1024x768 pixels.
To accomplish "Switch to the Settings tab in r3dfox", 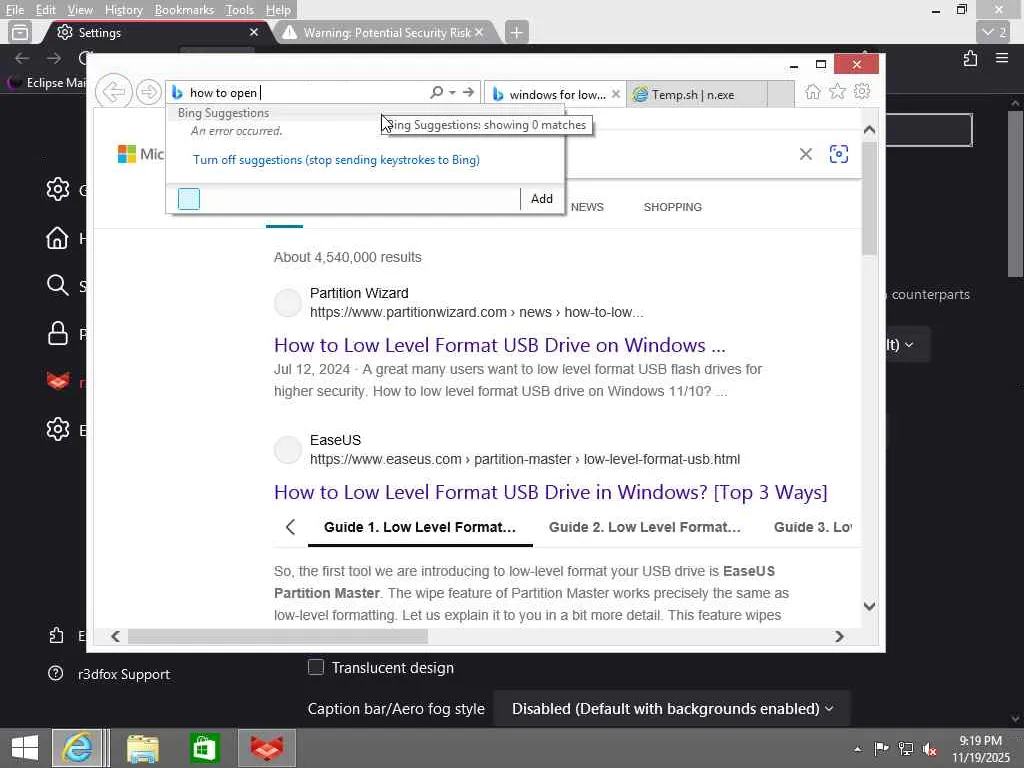I will (157, 32).
